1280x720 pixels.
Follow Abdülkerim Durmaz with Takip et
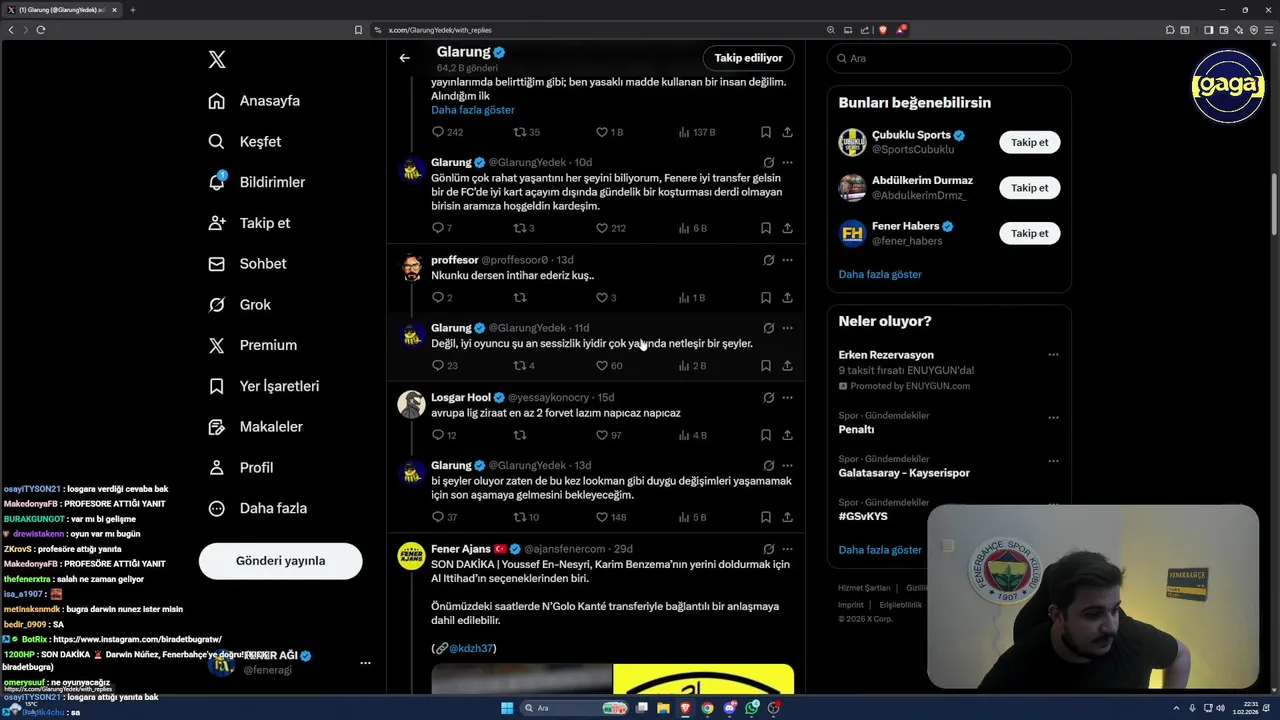point(1029,188)
